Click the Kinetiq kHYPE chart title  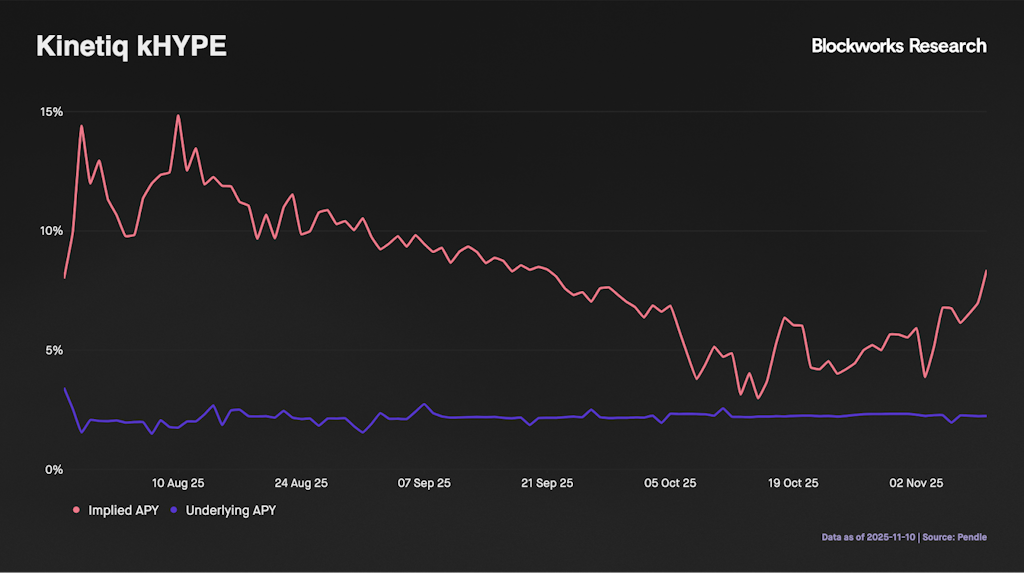131,46
